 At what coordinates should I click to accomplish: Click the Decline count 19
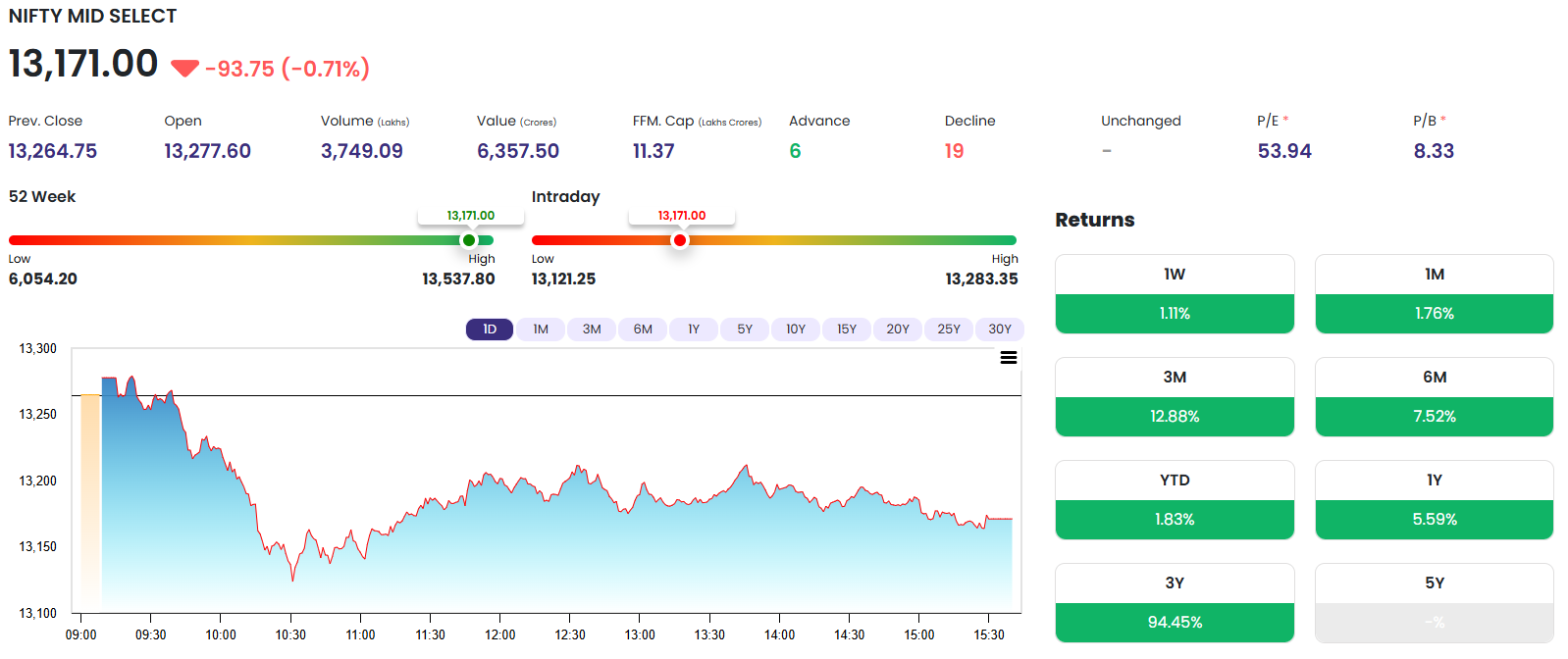pyautogui.click(x=955, y=151)
